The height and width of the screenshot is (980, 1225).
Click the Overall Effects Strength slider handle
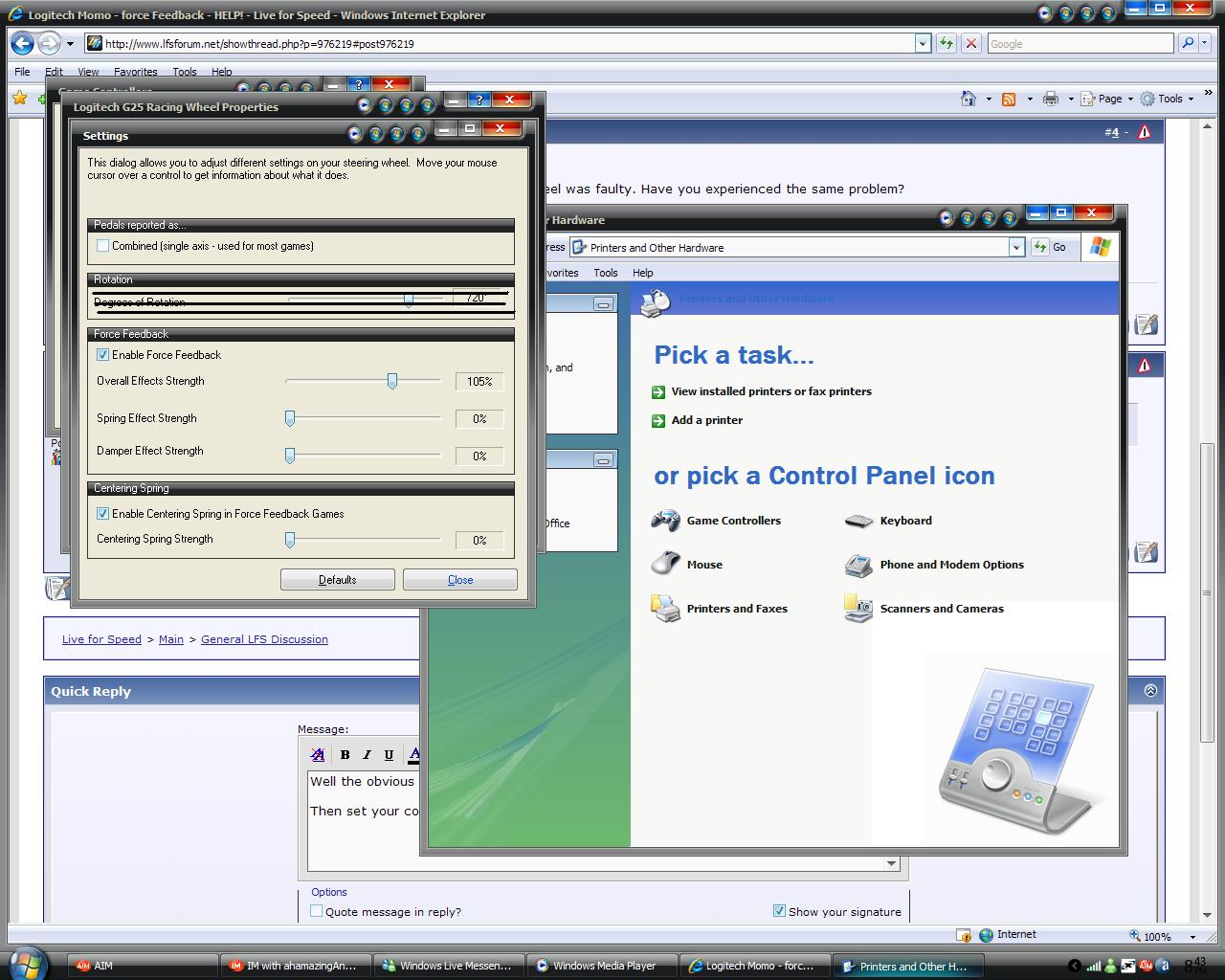click(392, 381)
